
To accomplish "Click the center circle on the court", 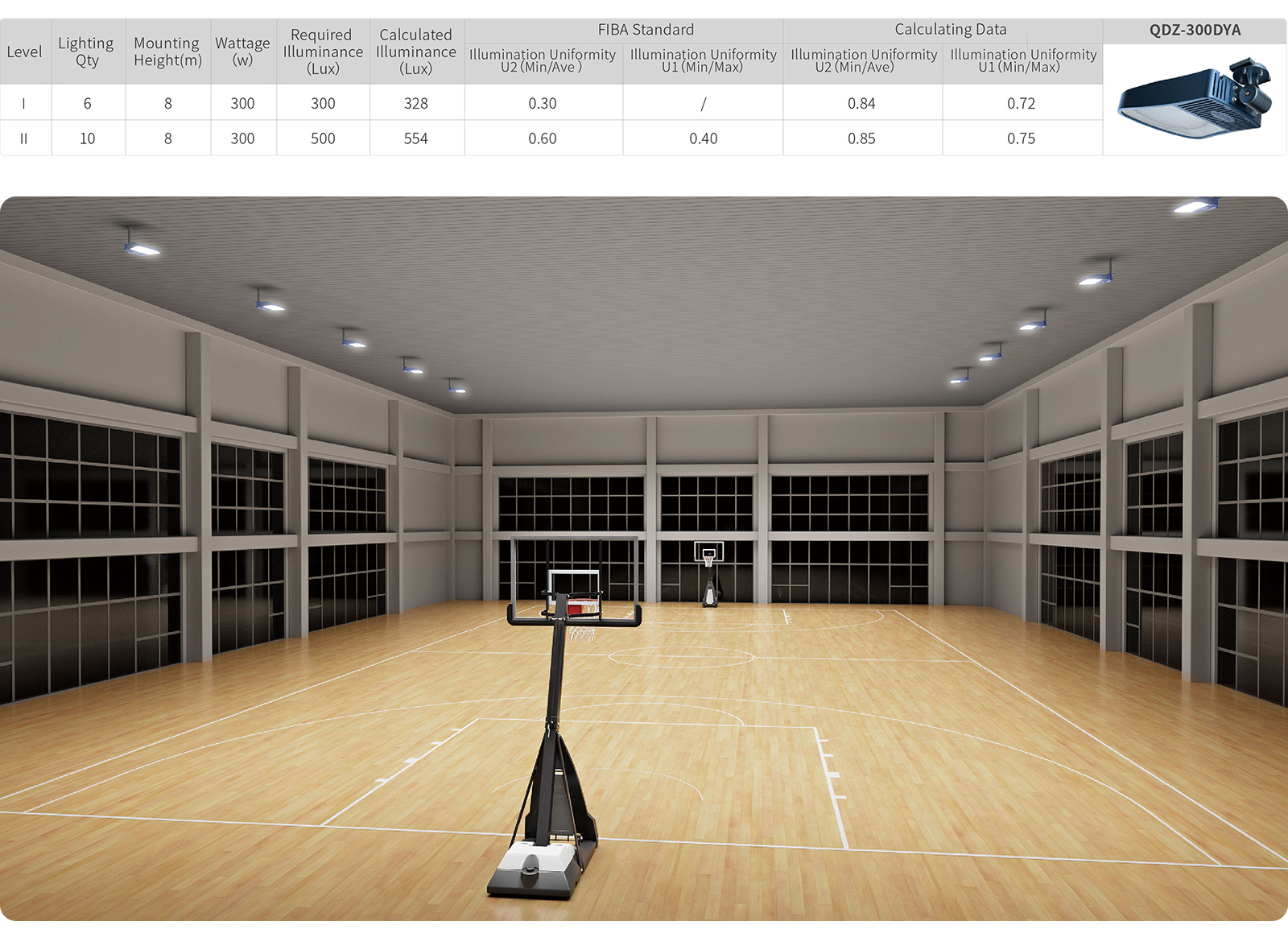I will coord(681,658).
